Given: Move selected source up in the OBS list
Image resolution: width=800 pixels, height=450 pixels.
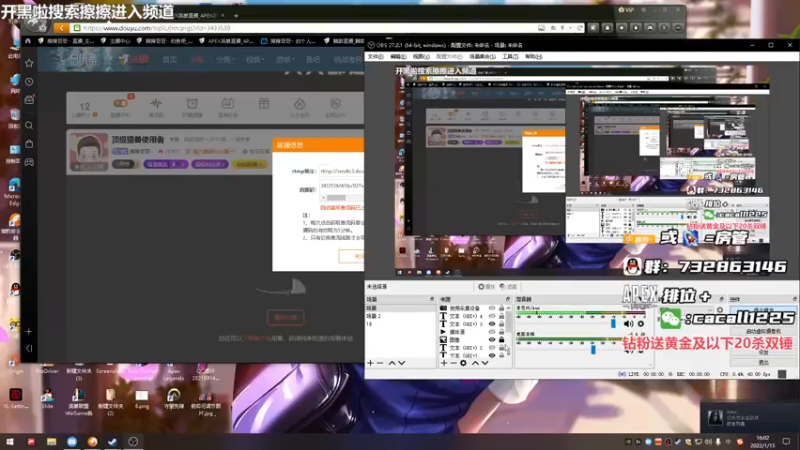Looking at the screenshot, I should [475, 363].
